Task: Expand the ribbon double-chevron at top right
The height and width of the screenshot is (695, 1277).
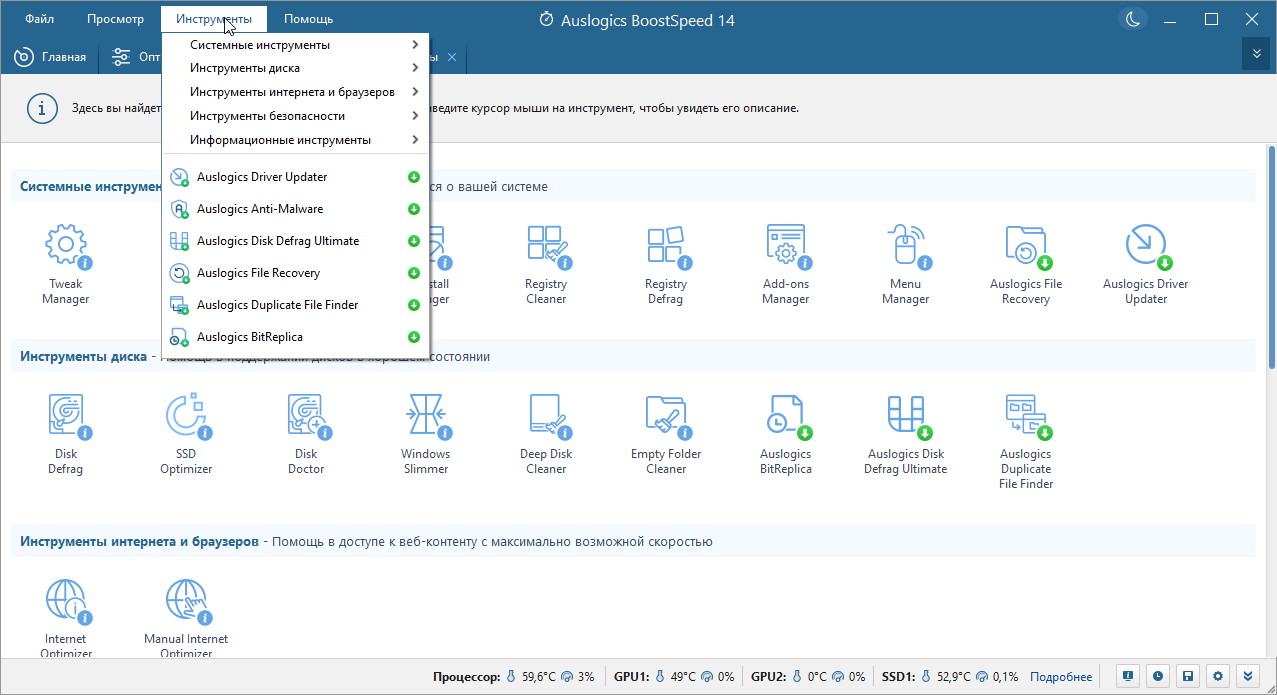Action: click(1256, 54)
